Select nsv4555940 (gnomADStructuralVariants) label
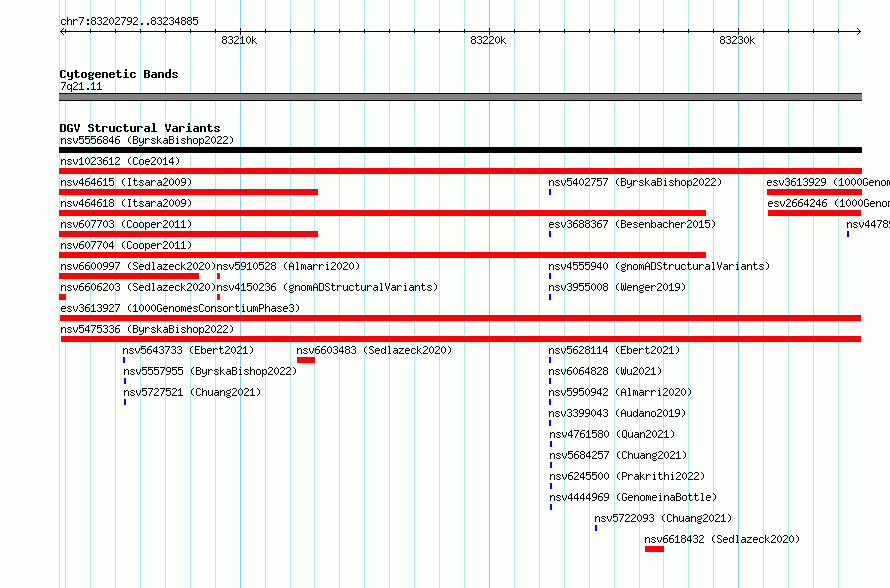890x588 pixels. (659, 266)
